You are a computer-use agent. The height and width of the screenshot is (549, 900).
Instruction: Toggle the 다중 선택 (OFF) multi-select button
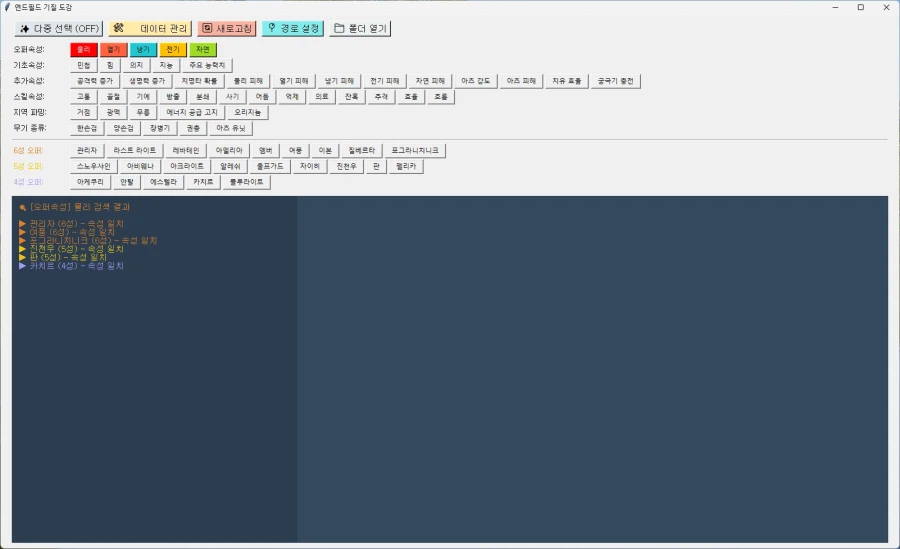tap(58, 28)
